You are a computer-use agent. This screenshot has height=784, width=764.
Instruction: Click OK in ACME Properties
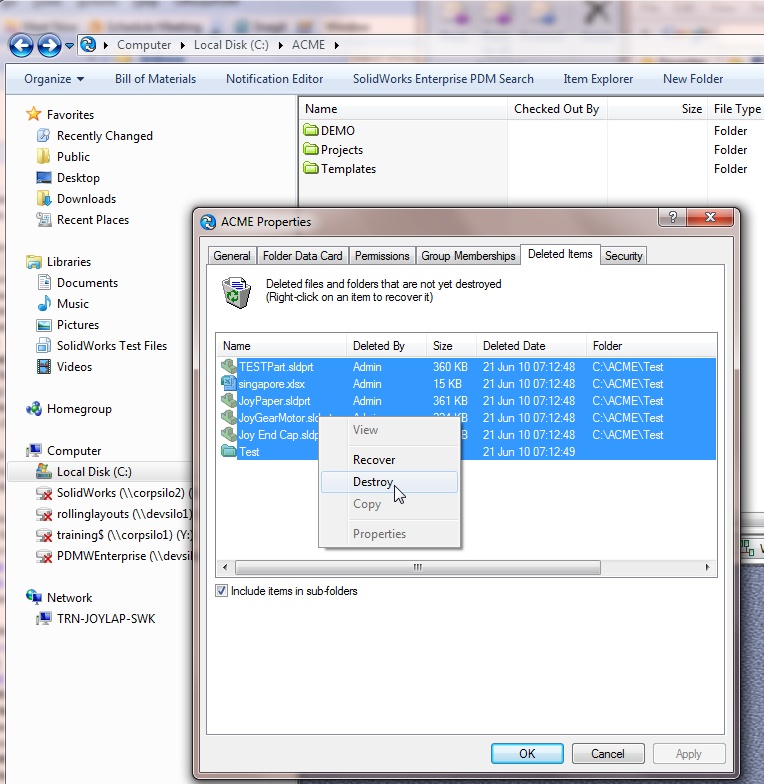[x=527, y=754]
